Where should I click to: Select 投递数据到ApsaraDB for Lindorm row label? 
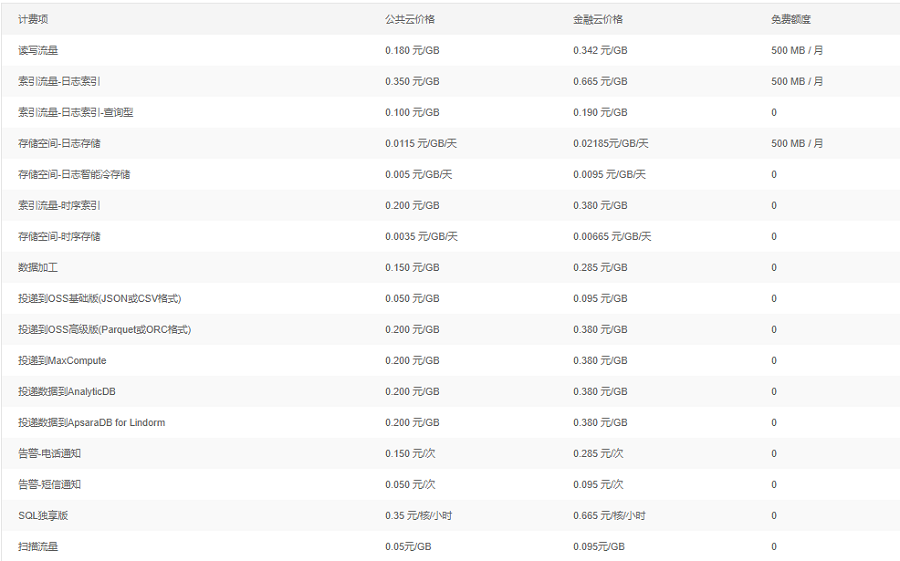click(x=91, y=423)
